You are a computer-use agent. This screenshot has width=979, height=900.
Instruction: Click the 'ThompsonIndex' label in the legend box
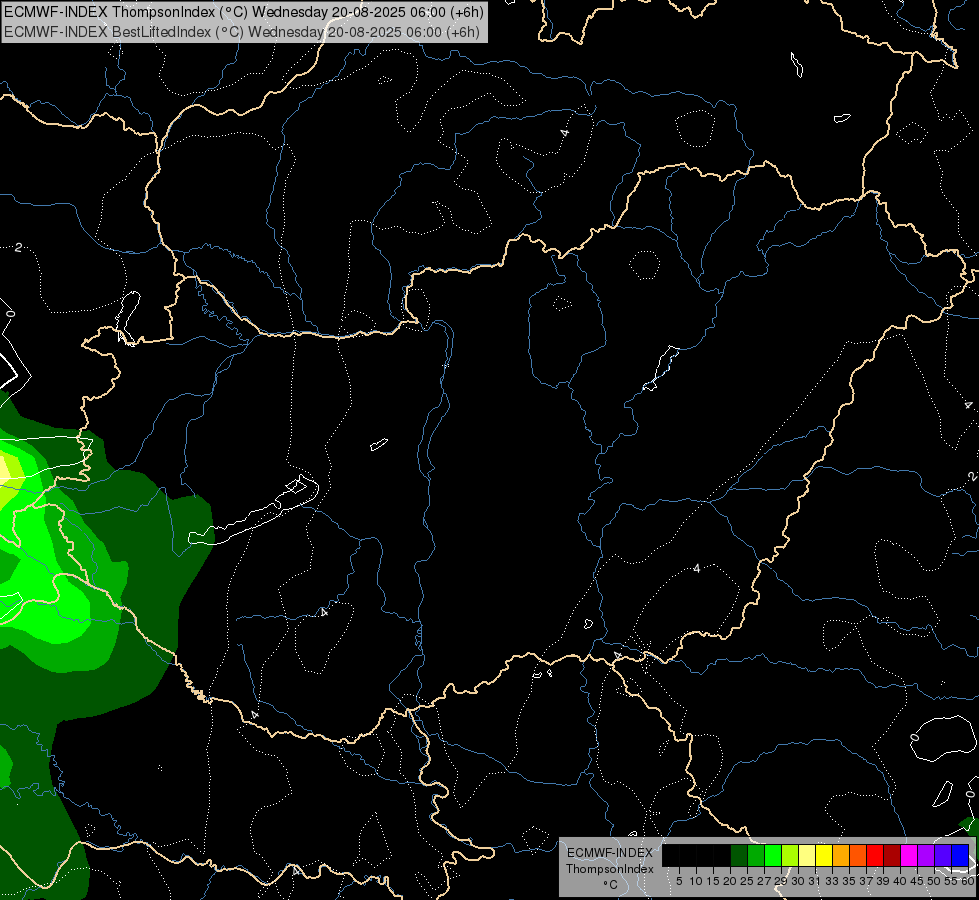tap(610, 869)
